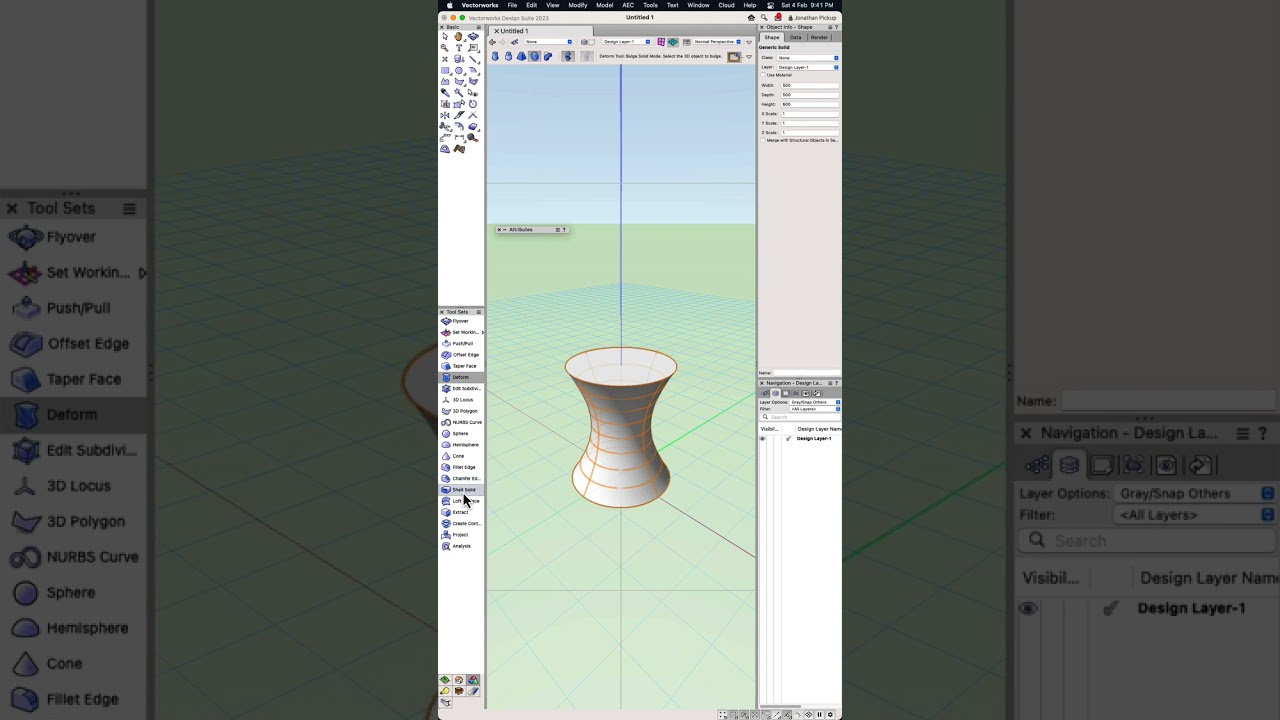Open the Class dropdown in Object Info
Screen dimensions: 1280x720
pos(808,58)
